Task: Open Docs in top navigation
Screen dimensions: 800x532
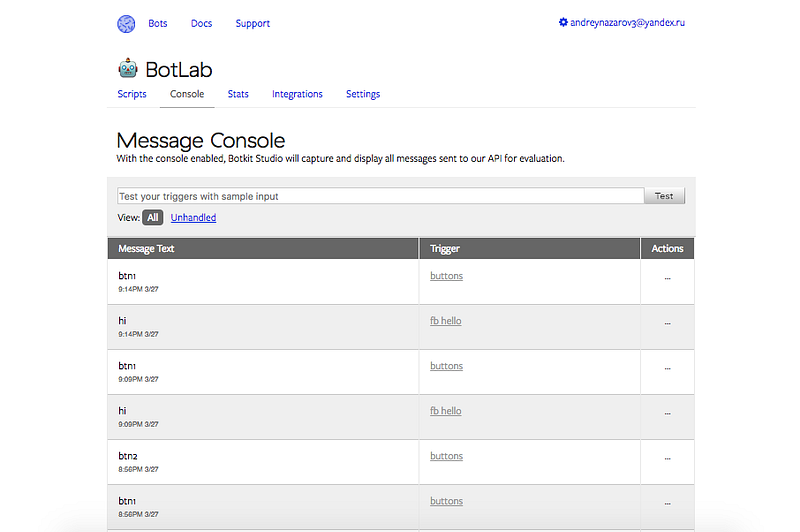Action: (x=202, y=23)
